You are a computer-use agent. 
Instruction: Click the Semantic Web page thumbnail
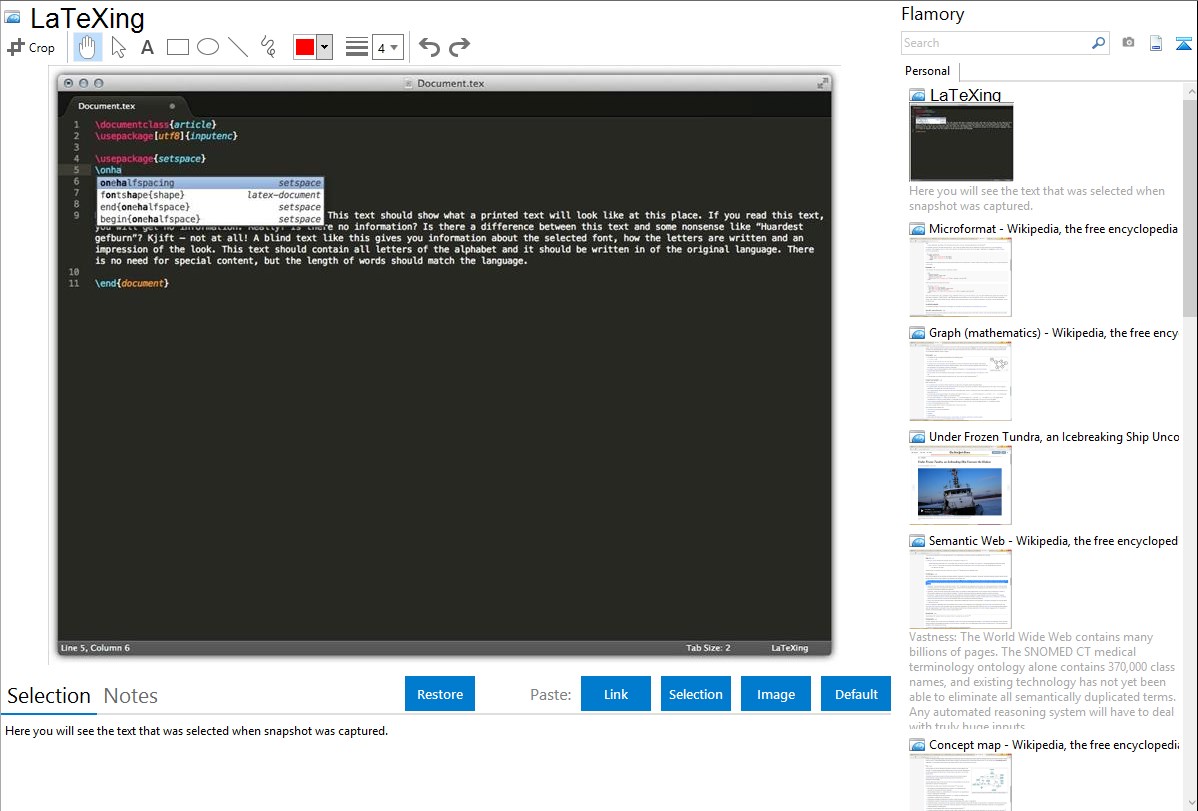click(960, 589)
